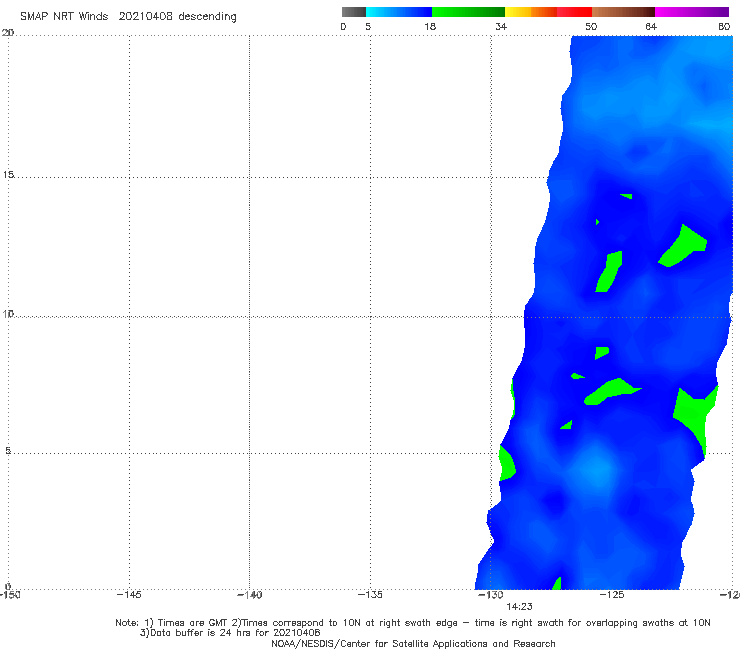Click the magenta-purple segment of the color bar
The image size is (740, 650).
pyautogui.click(x=692, y=12)
